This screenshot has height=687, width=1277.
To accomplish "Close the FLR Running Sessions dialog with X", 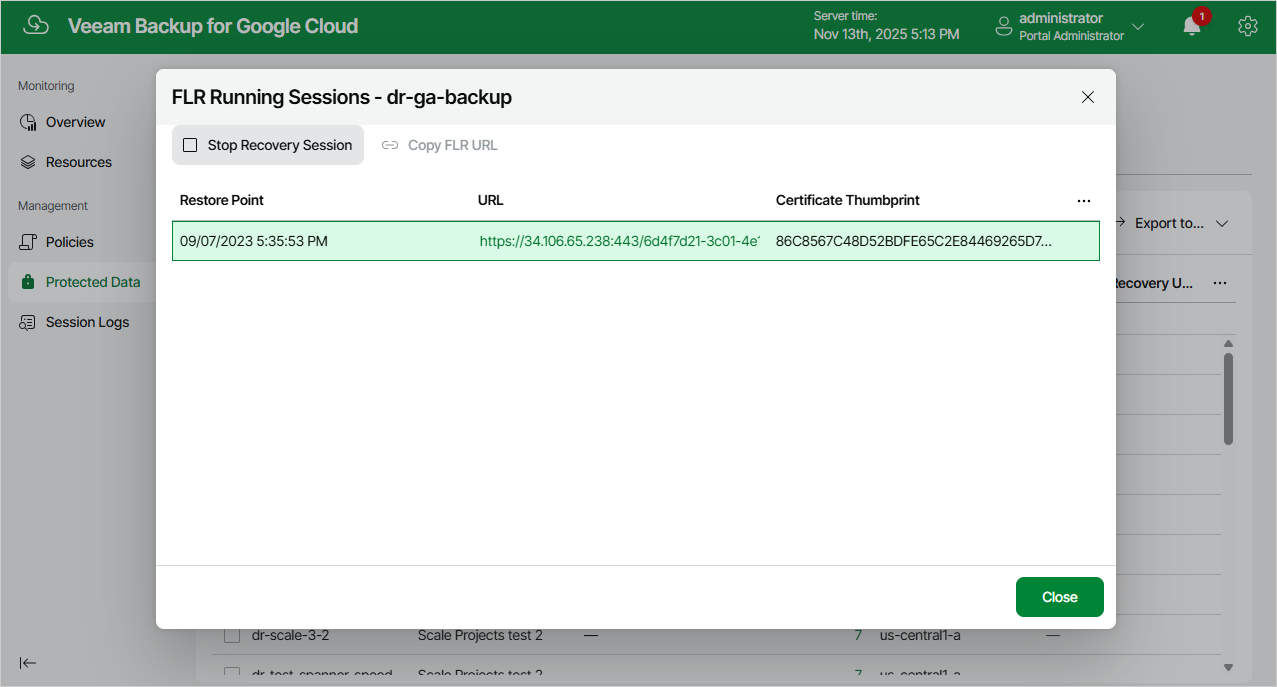I will 1088,97.
